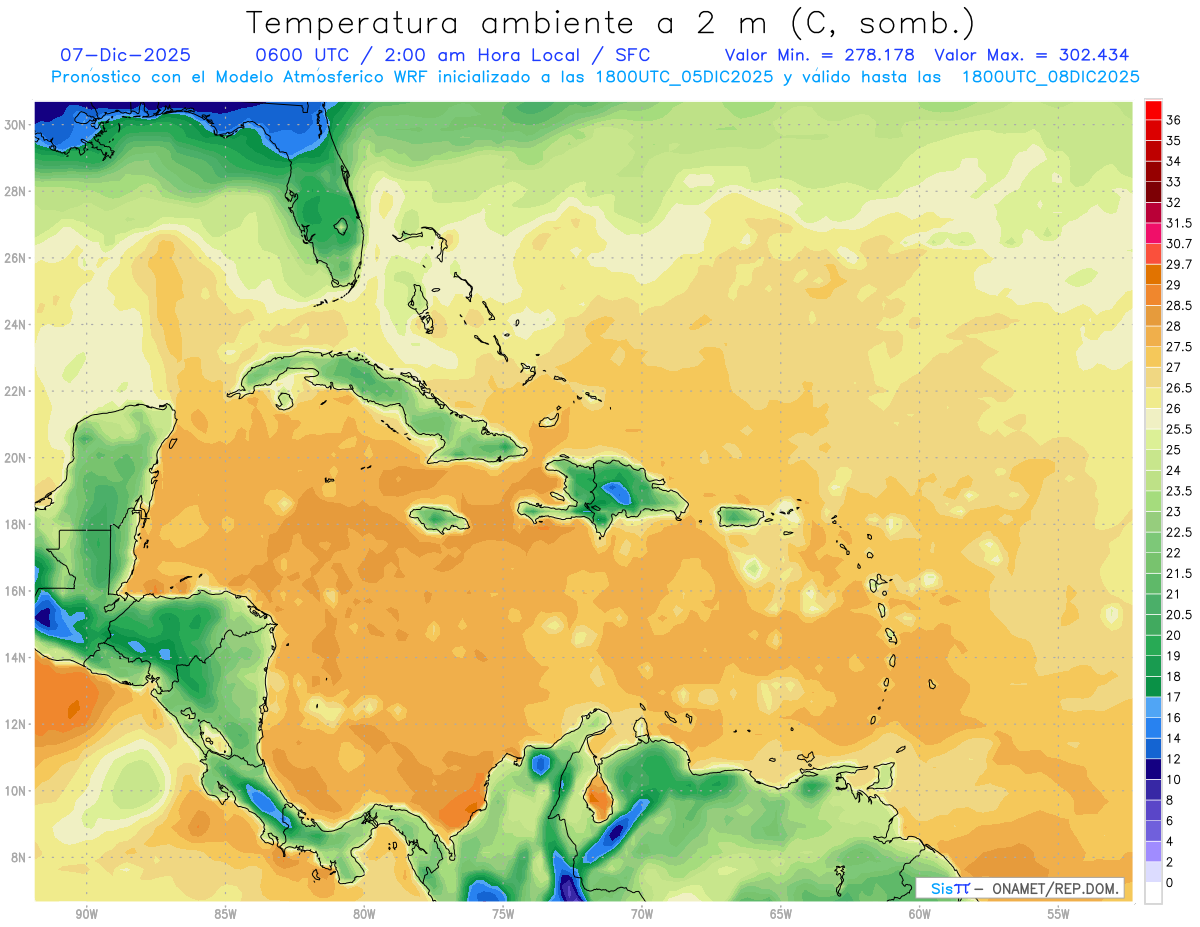Click the navy legend swatch between 10 and 12
The height and width of the screenshot is (927, 1200).
(x=1153, y=769)
